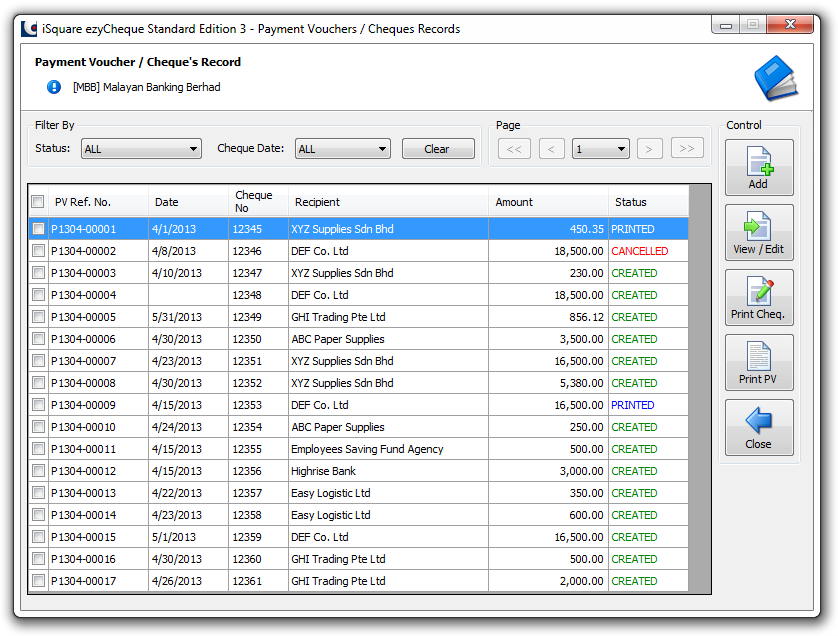Tick the select-all checkbox in table header
838x636 pixels.
point(37,201)
